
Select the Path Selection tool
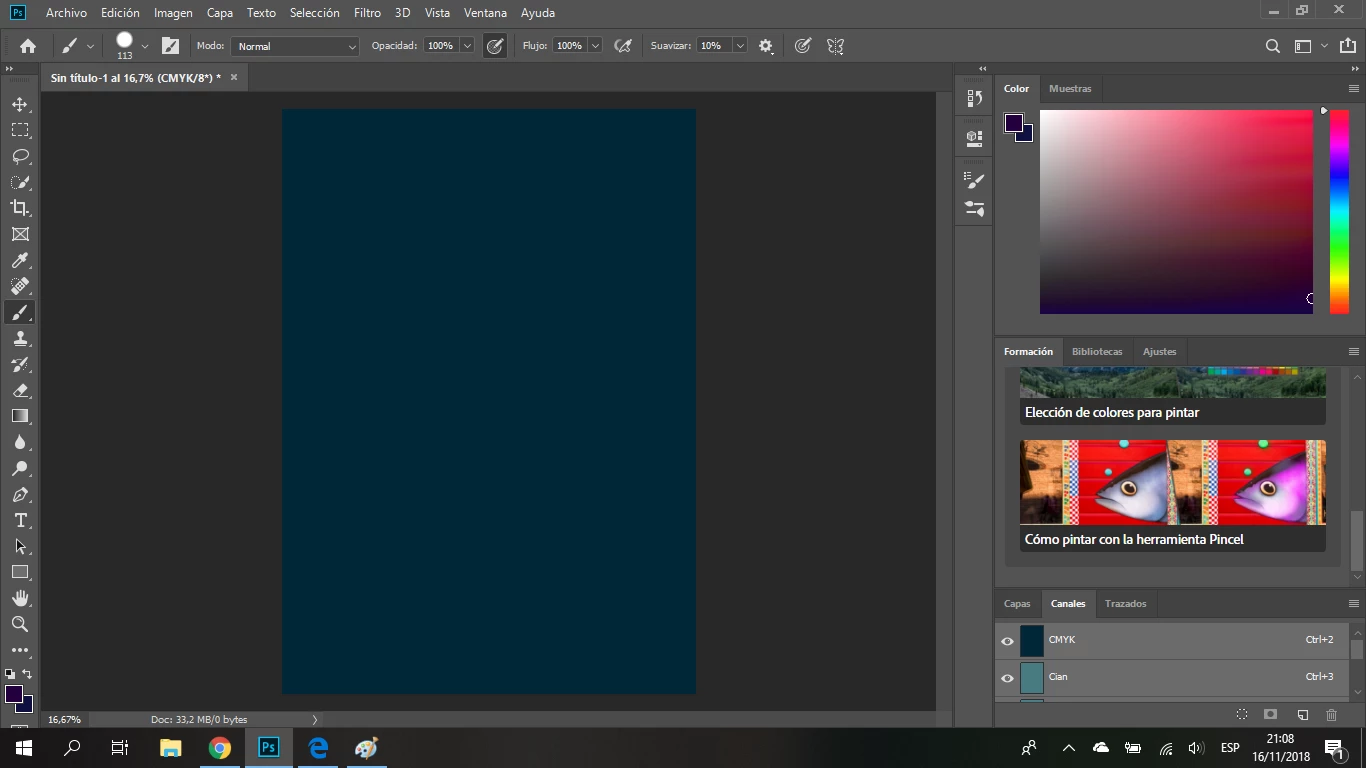[x=20, y=546]
